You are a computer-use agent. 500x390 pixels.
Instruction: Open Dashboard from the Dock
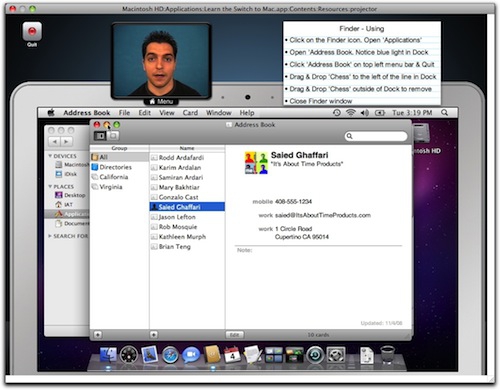(129, 355)
